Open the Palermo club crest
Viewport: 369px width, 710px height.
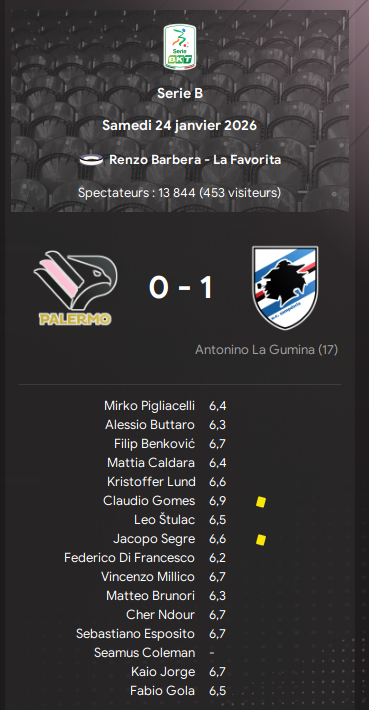point(75,288)
